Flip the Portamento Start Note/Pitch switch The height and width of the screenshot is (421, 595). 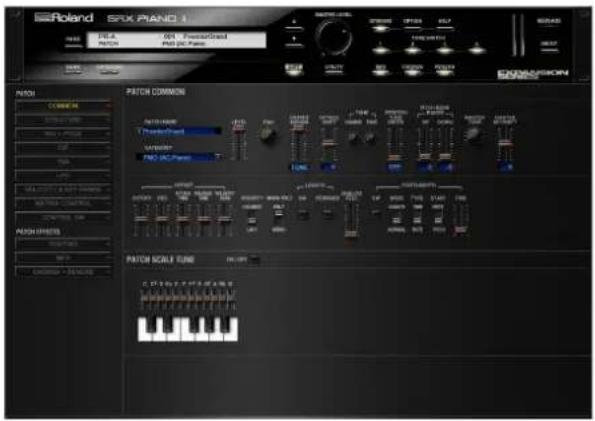point(438,219)
